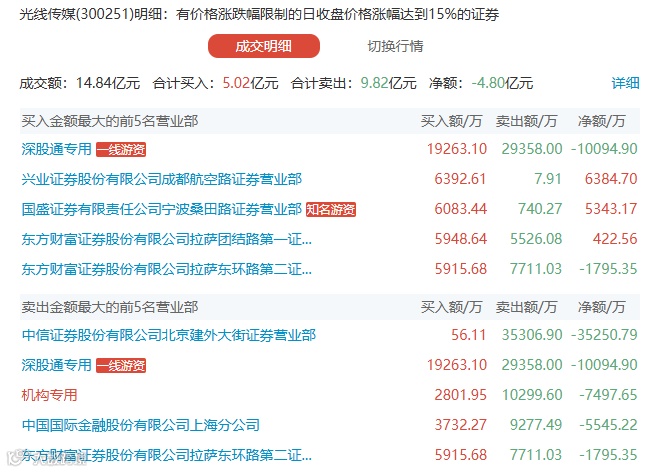Click the net amount 6384.70
Image resolution: width=657 pixels, height=472 pixels.
(x=611, y=179)
